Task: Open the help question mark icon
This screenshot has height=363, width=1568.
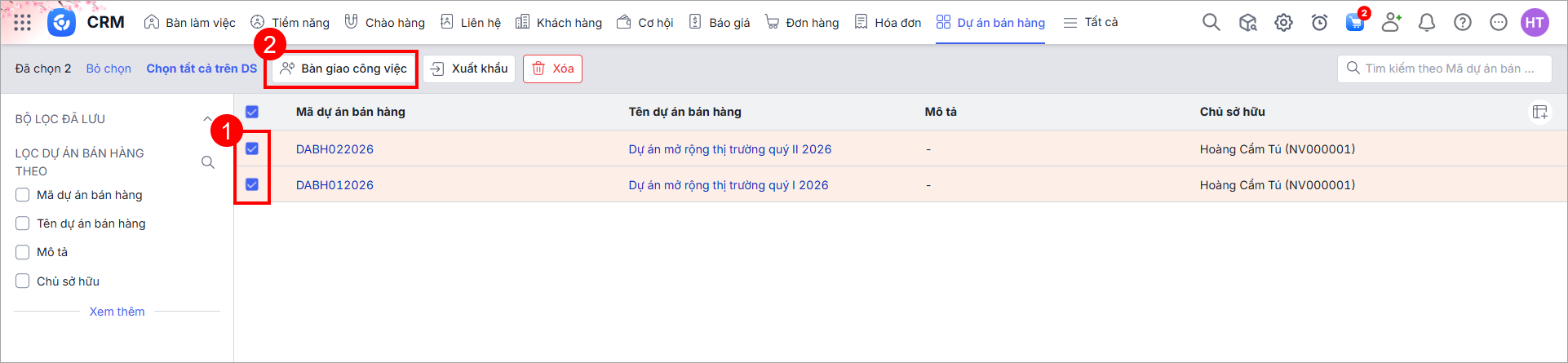Action: (x=1463, y=23)
